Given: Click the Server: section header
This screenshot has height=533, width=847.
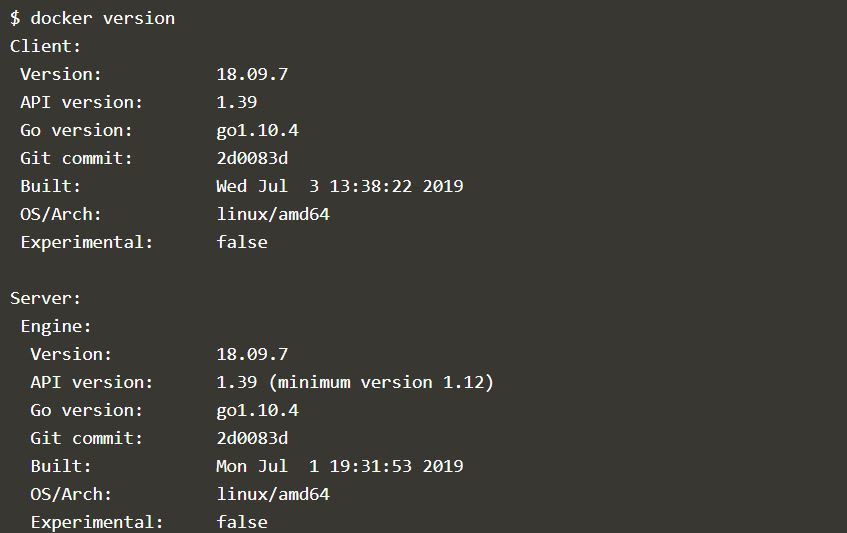Looking at the screenshot, I should point(45,298).
